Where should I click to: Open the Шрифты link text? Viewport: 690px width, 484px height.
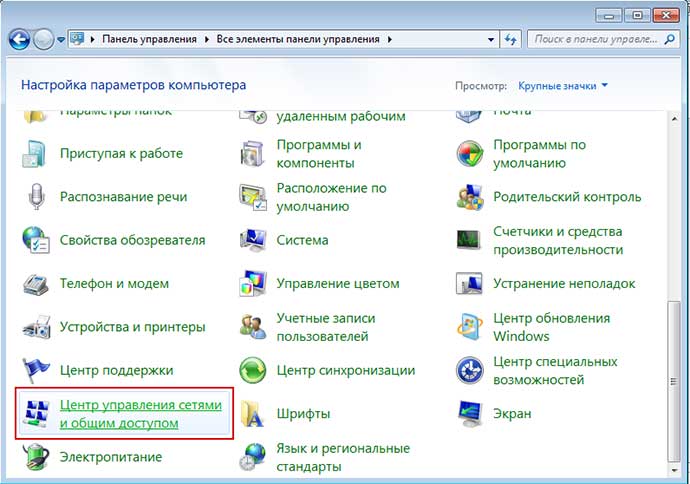303,414
